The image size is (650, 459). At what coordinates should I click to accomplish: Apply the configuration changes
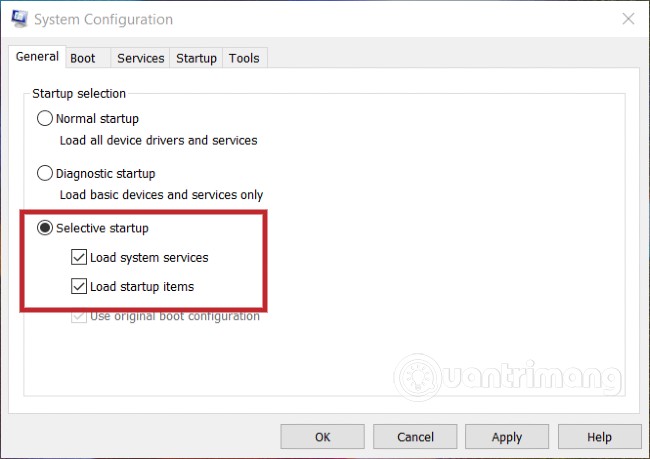coord(507,437)
